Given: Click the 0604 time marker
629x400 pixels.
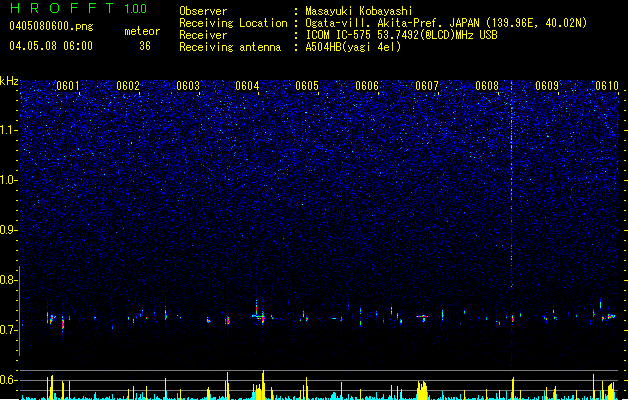Looking at the screenshot, I should click(247, 86).
